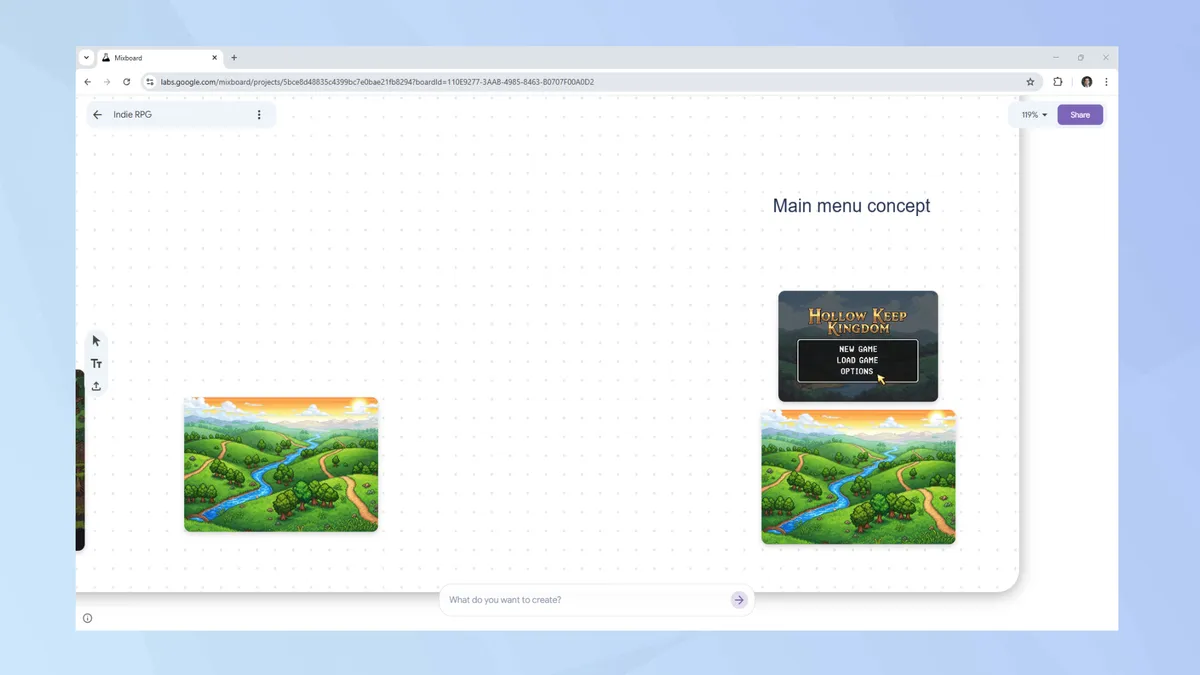1200x675 pixels.
Task: Click the back arrow beside Indie RPG
Action: pos(97,114)
